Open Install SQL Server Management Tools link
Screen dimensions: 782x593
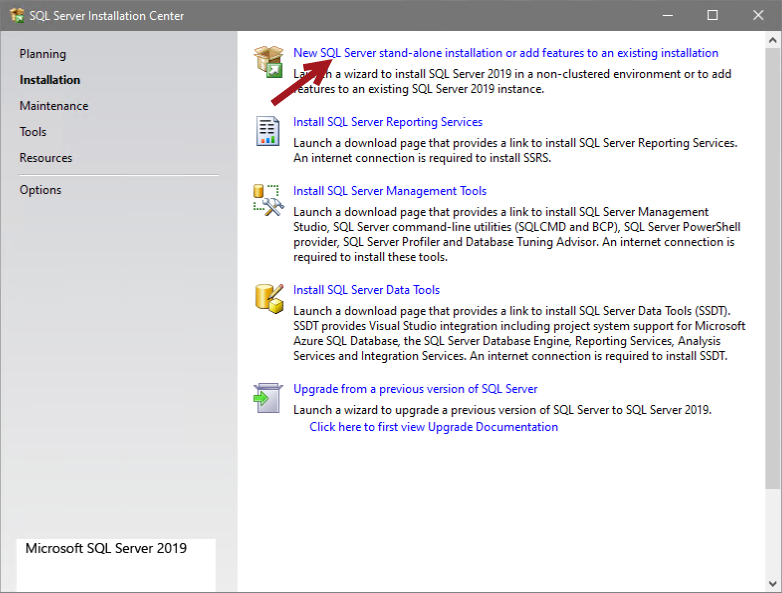(x=390, y=191)
